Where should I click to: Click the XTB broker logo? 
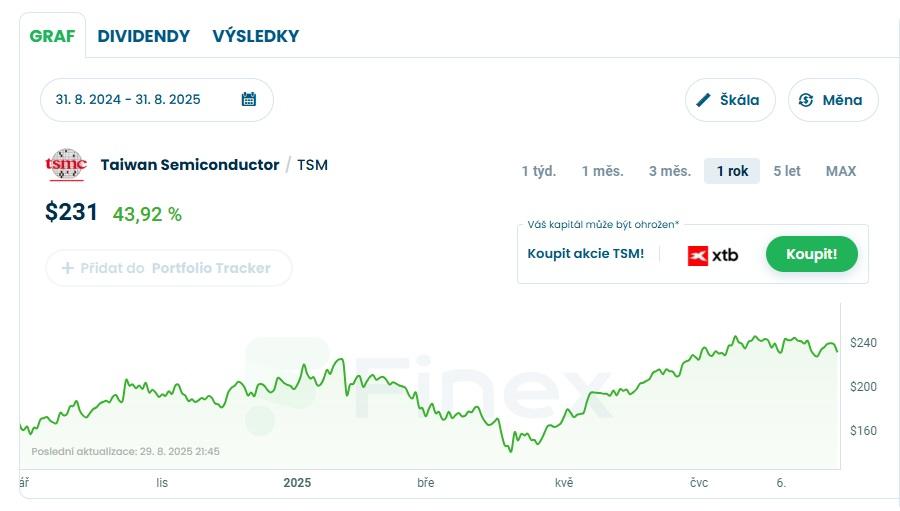tap(713, 255)
